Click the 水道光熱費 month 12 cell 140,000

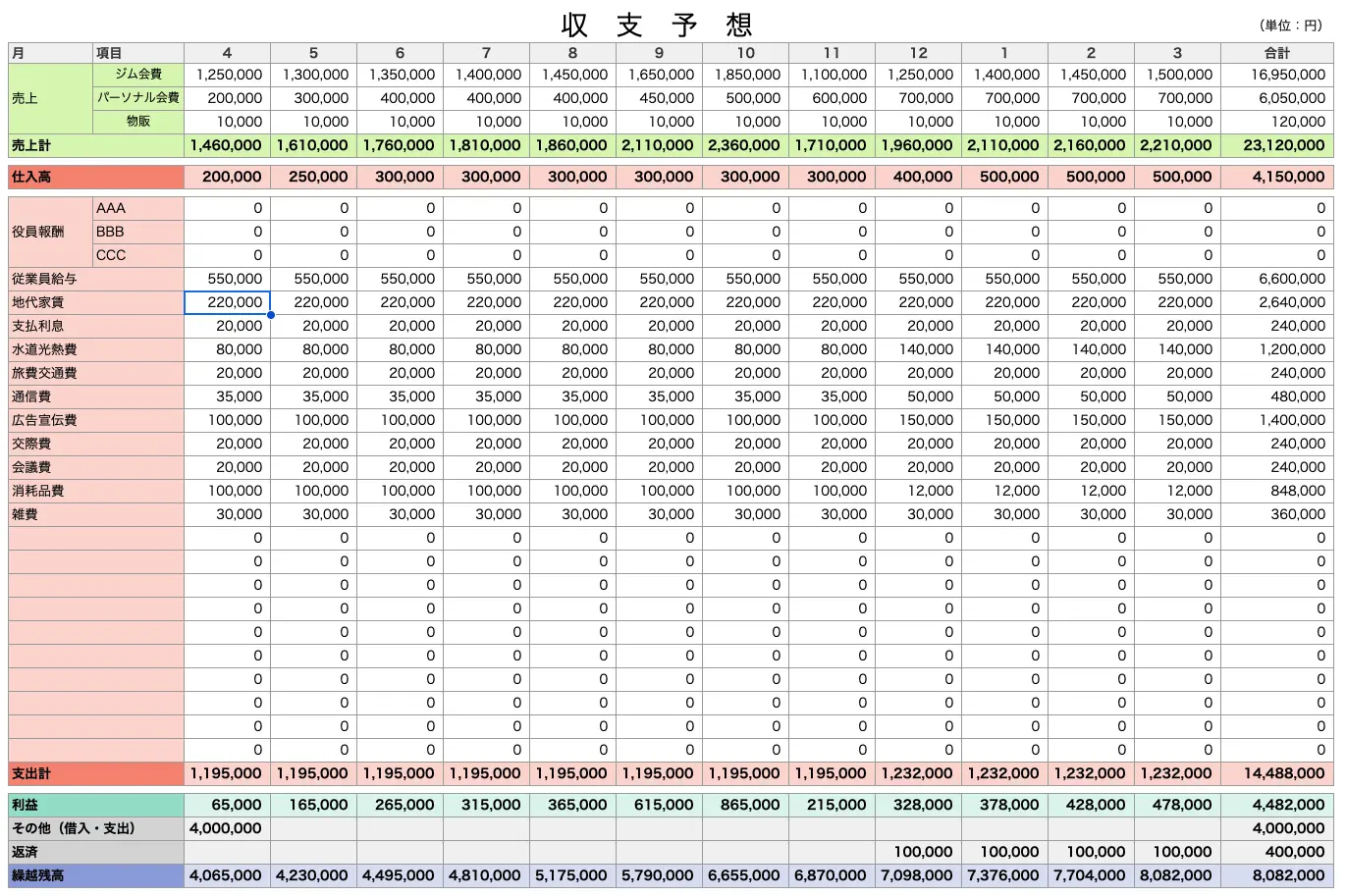[x=918, y=349]
